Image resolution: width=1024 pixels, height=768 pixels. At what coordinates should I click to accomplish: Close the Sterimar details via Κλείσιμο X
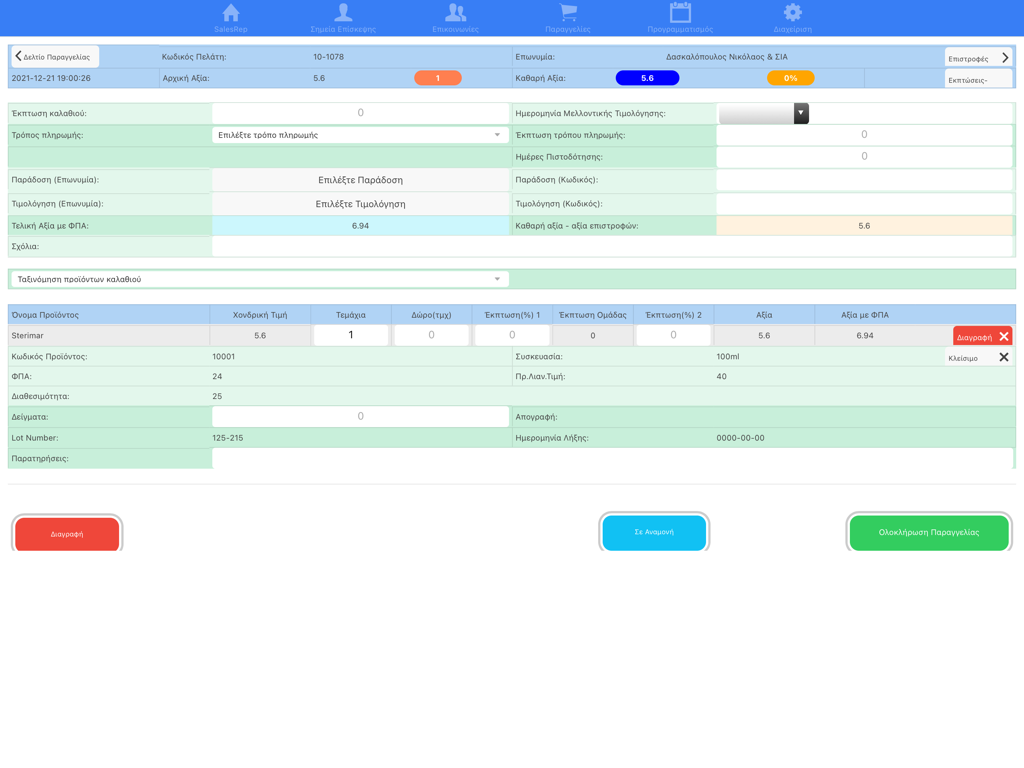[1004, 356]
